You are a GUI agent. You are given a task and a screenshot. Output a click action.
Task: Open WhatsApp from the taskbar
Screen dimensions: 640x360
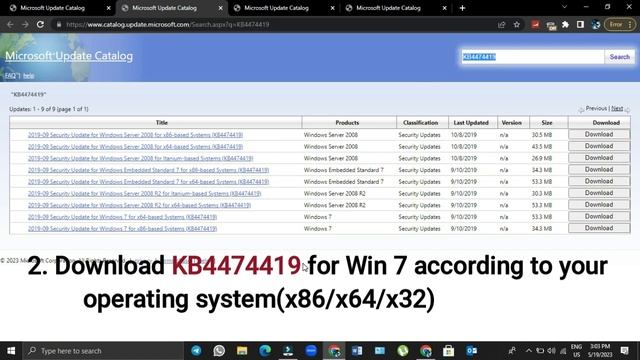219,351
